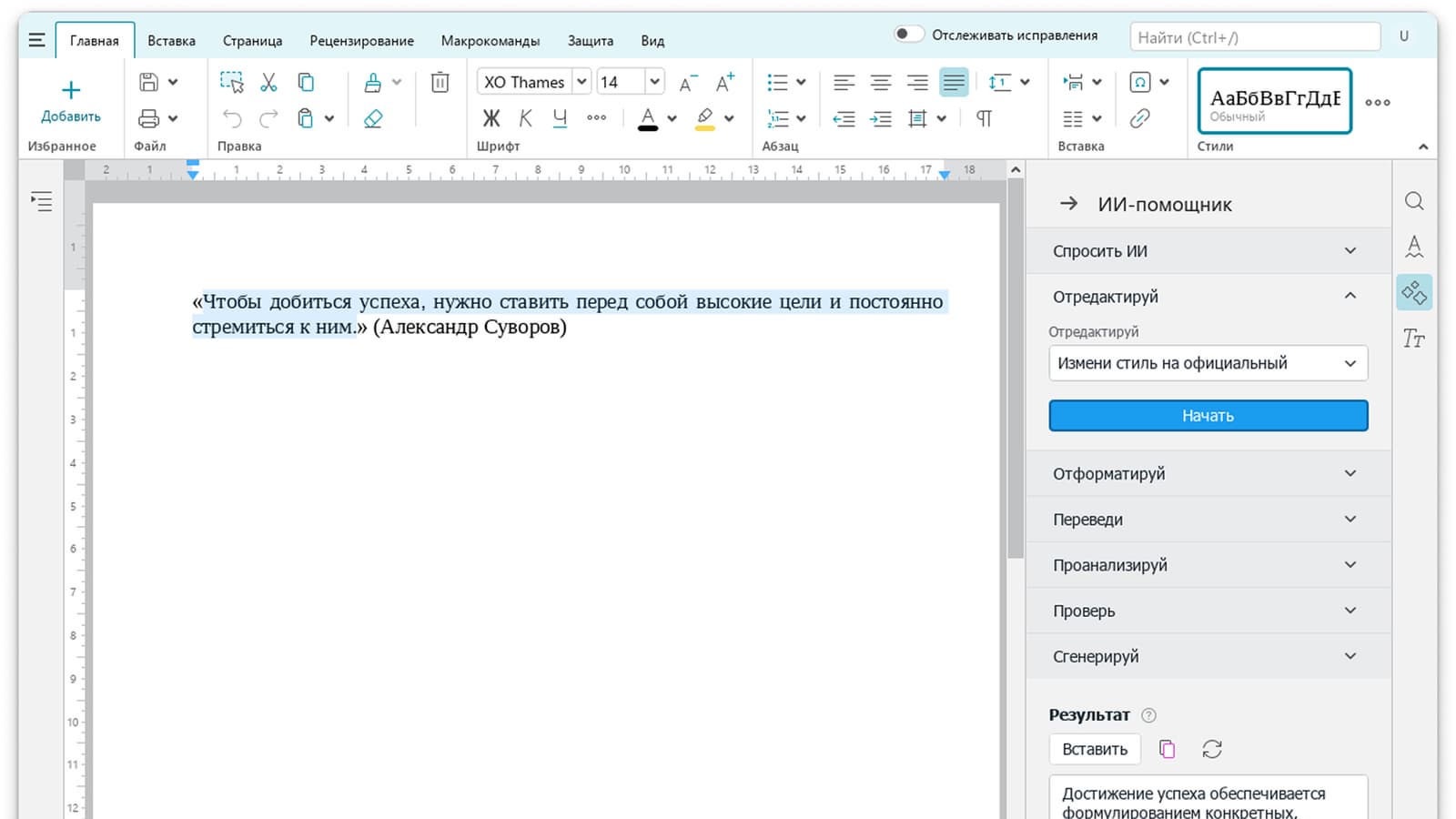This screenshot has width=1456, height=819.
Task: Show non-printing paragraph marks
Action: click(x=984, y=118)
